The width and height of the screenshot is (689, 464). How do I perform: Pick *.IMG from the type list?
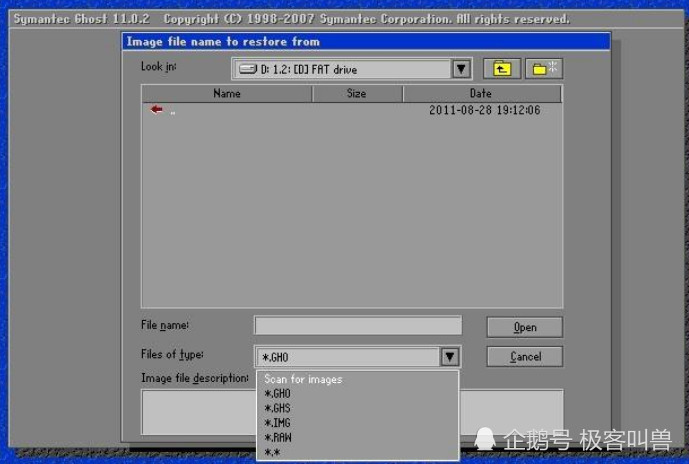click(277, 423)
